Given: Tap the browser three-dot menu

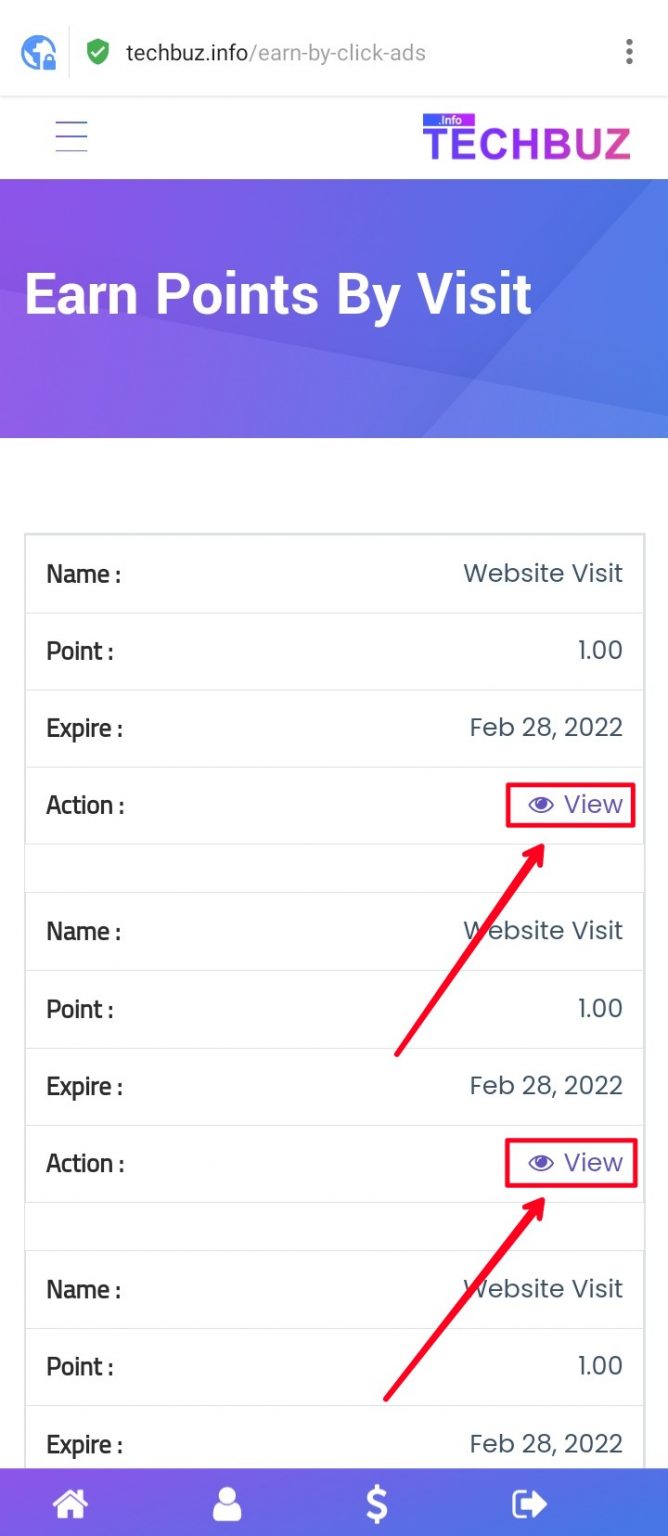Looking at the screenshot, I should pyautogui.click(x=629, y=51).
